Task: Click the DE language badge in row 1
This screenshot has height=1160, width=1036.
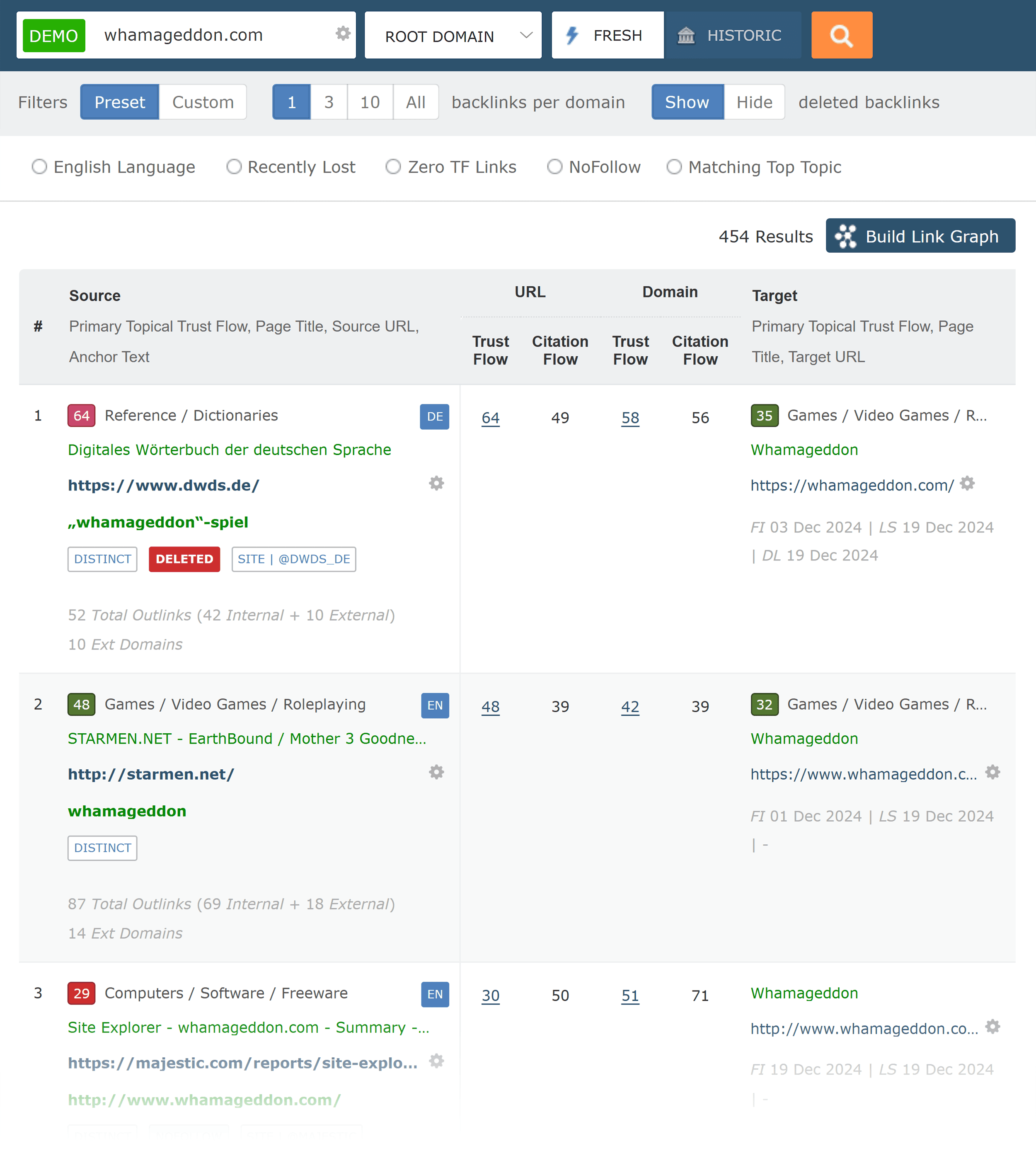Action: 434,417
